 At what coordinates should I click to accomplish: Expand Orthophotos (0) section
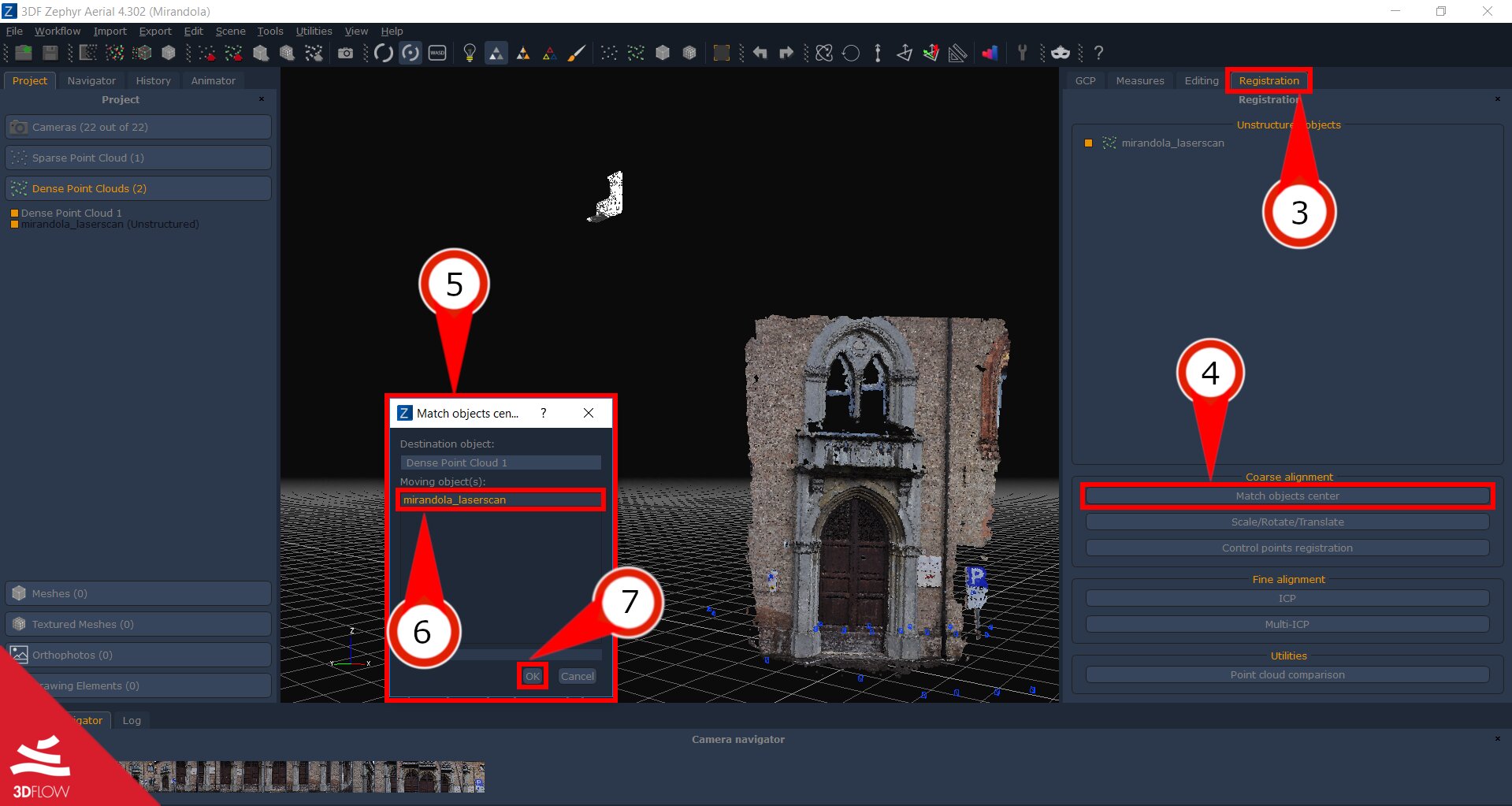139,655
